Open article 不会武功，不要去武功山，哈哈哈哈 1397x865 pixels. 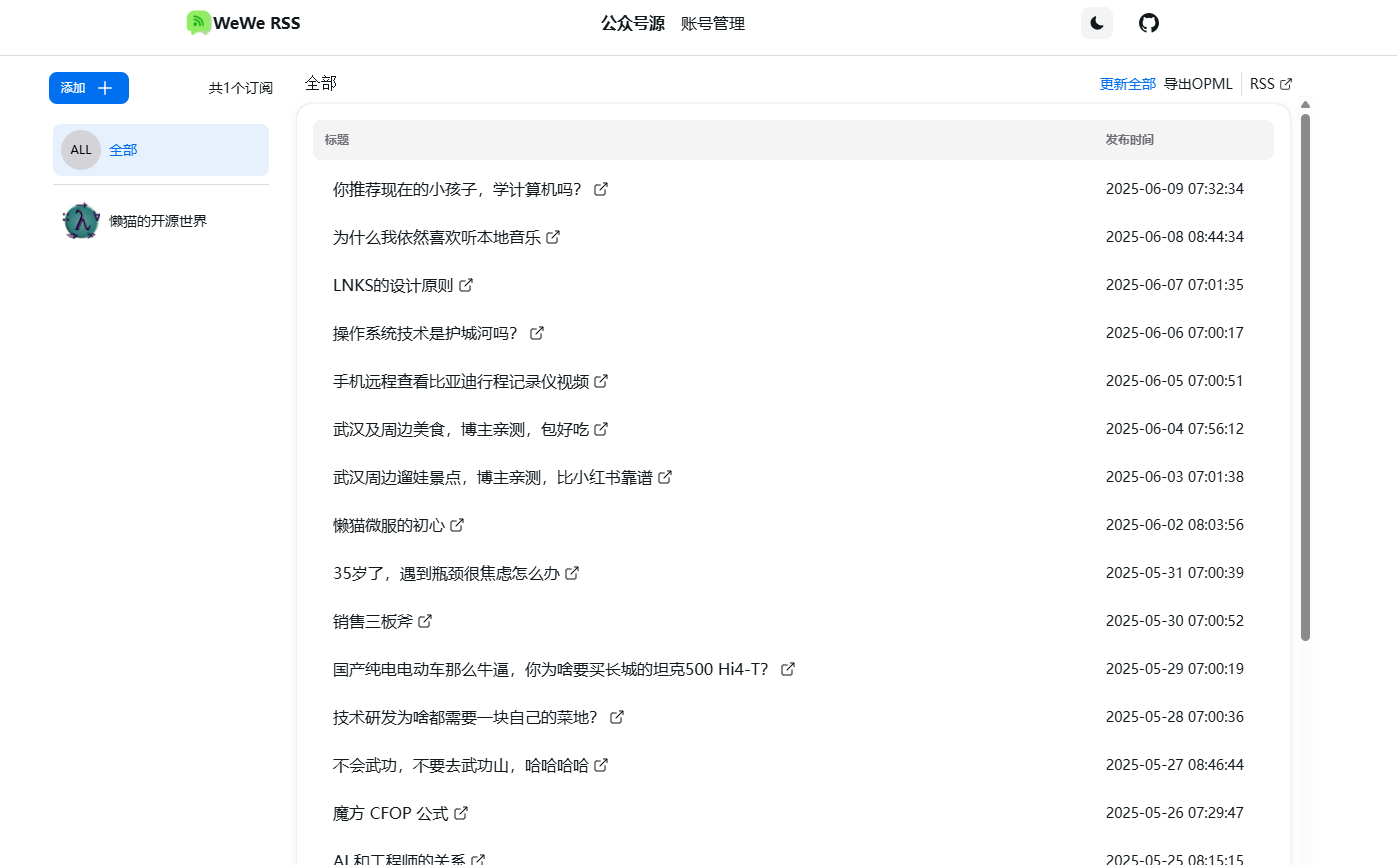point(461,765)
